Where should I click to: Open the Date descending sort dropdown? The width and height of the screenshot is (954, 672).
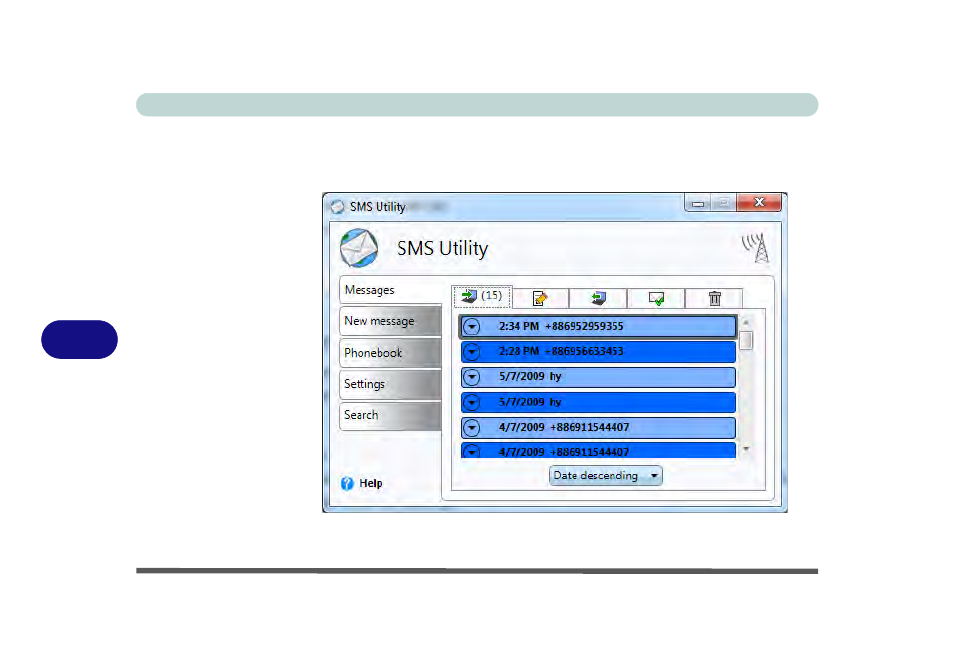coord(606,476)
